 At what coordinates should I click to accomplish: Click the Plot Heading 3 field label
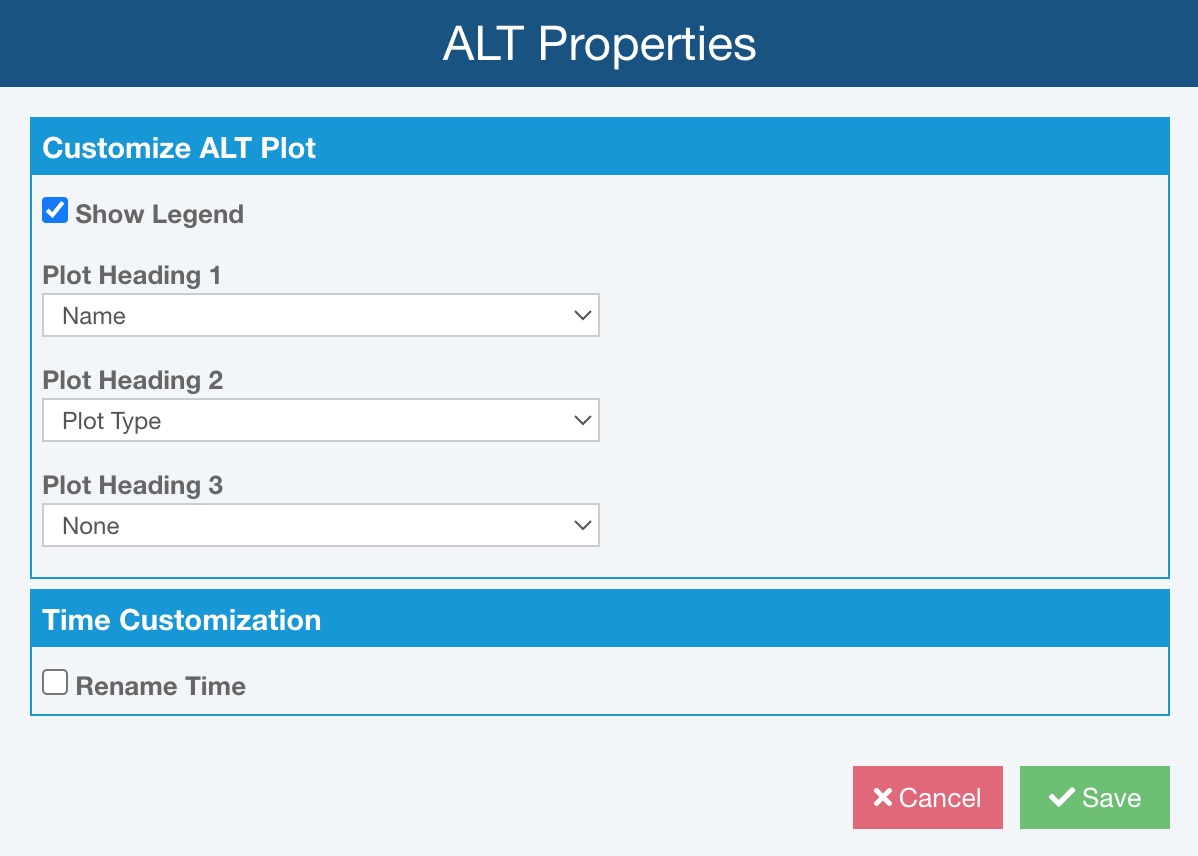click(x=133, y=485)
